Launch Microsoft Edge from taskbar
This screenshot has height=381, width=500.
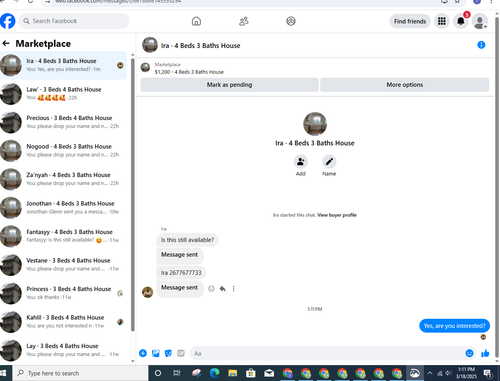214,373
